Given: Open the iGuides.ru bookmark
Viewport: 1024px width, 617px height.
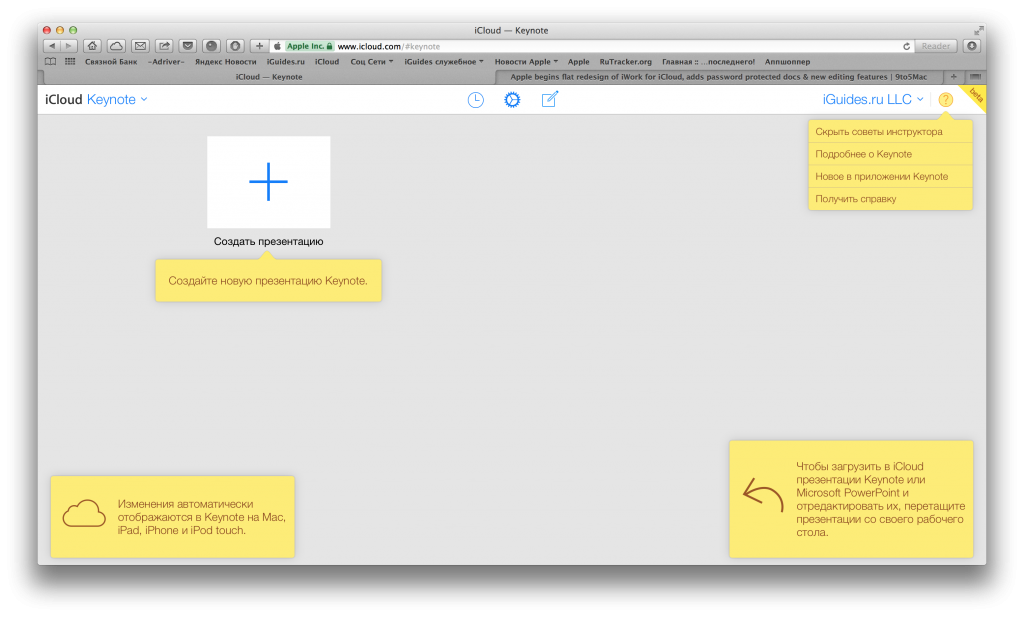Looking at the screenshot, I should (x=285, y=61).
